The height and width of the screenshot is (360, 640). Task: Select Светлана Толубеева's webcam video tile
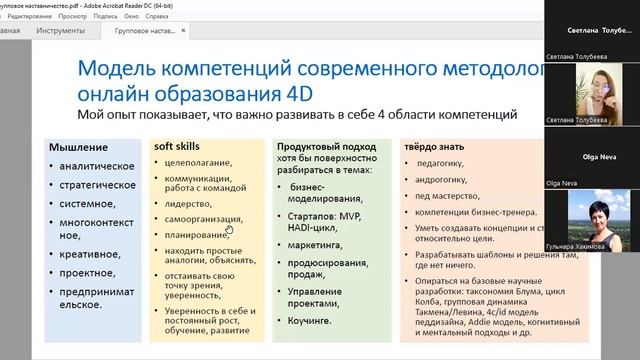tap(592, 94)
